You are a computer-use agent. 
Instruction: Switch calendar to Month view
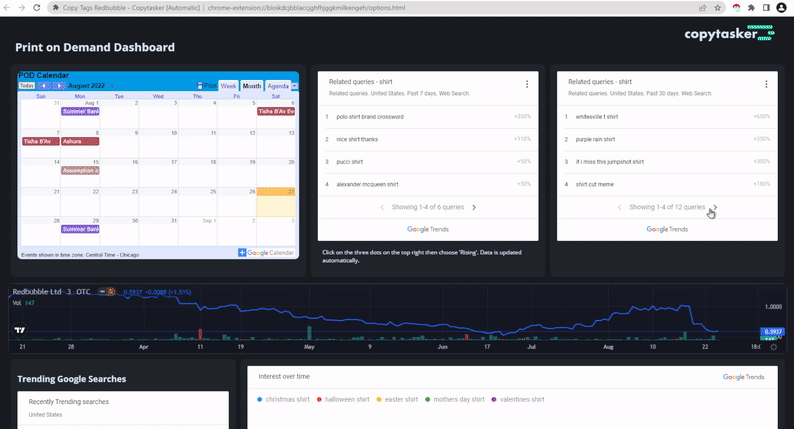pos(252,86)
